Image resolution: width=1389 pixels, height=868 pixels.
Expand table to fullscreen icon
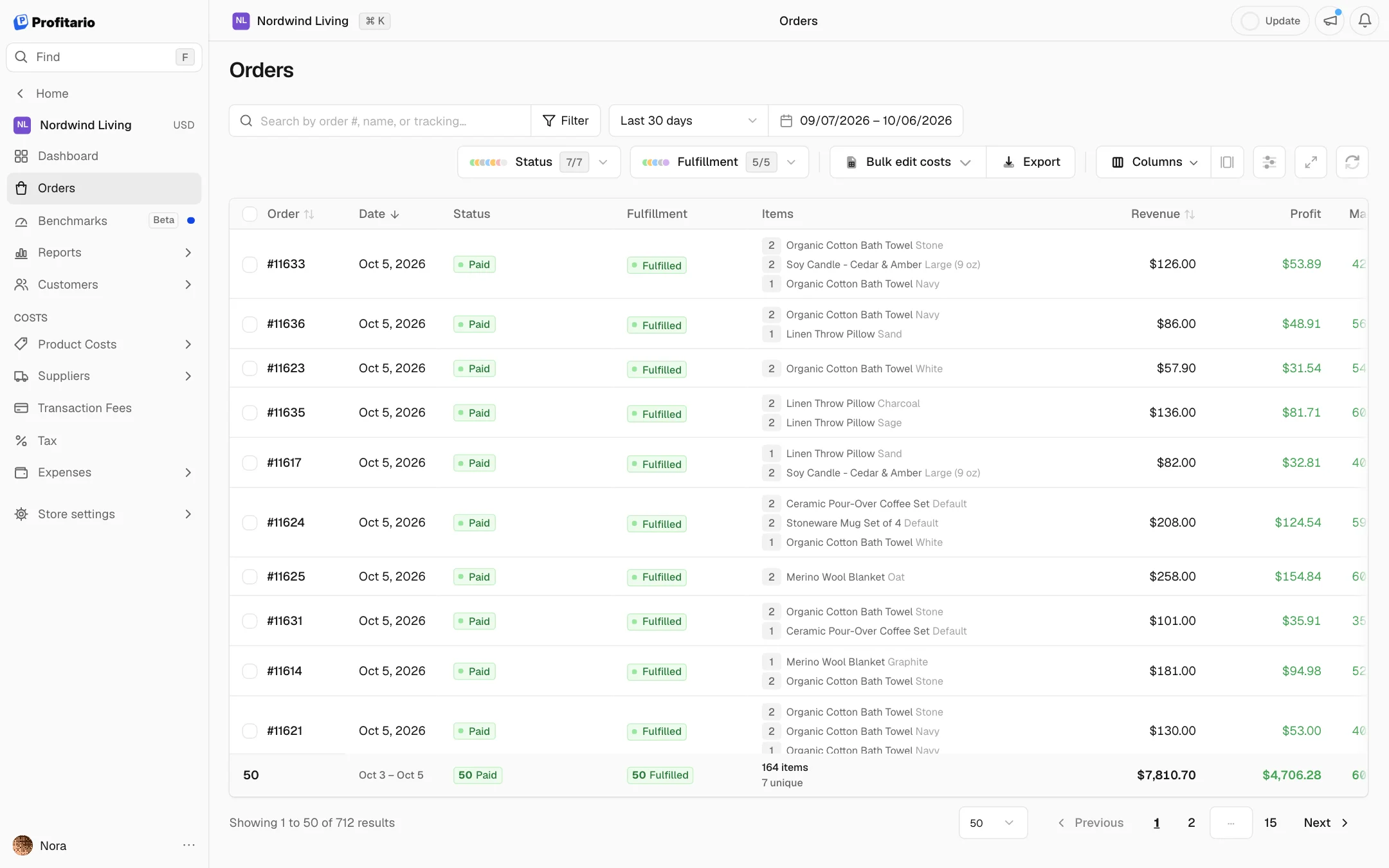[x=1311, y=162]
